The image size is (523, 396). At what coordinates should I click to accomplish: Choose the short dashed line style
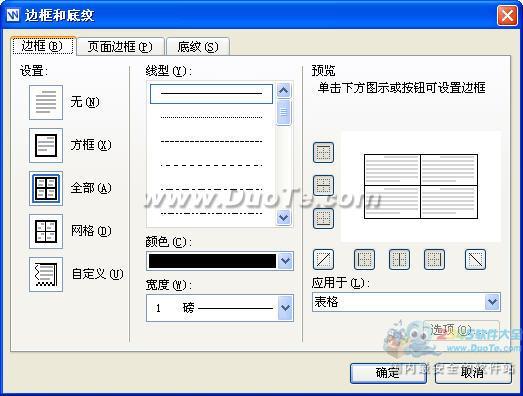pyautogui.click(x=211, y=141)
